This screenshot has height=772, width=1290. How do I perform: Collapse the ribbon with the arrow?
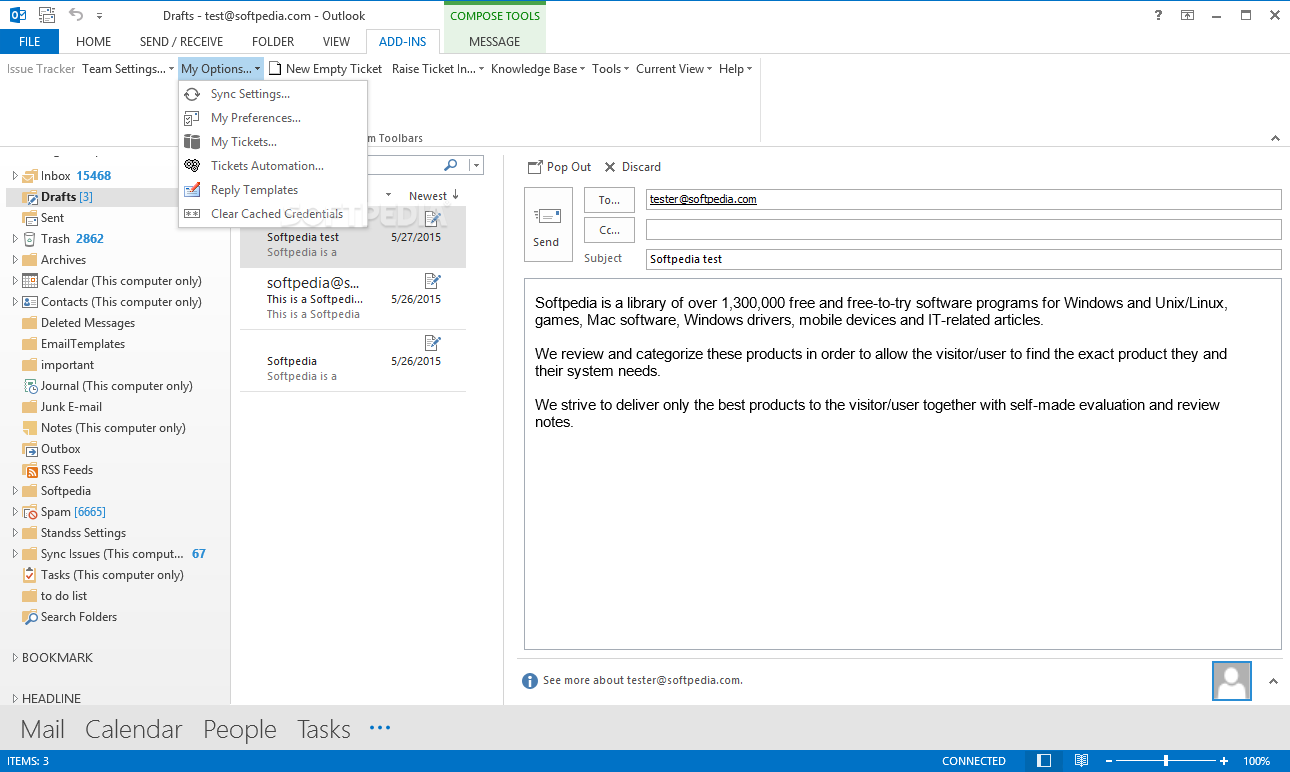coord(1275,139)
